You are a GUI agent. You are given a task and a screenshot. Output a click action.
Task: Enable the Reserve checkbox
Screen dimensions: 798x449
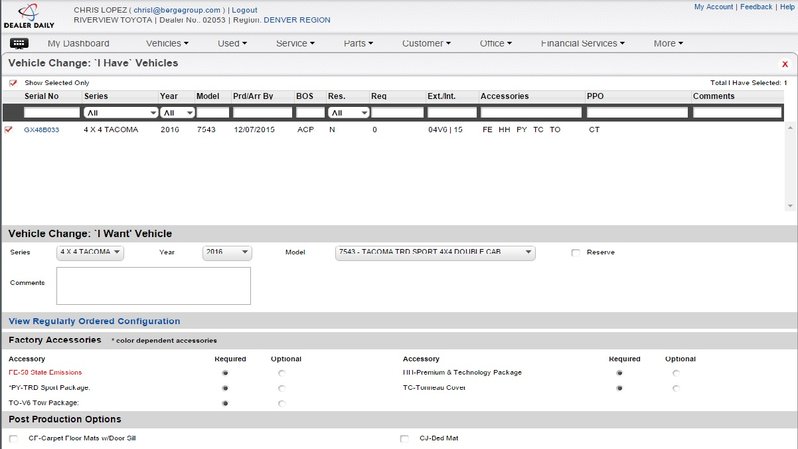(x=575, y=252)
